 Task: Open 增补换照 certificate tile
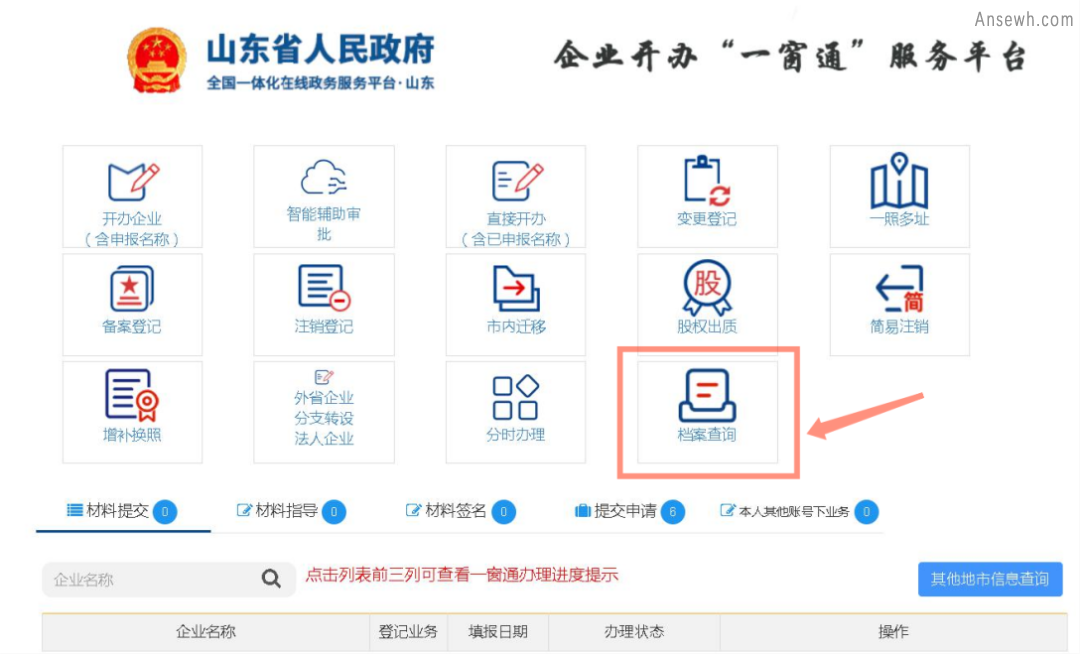tap(132, 412)
